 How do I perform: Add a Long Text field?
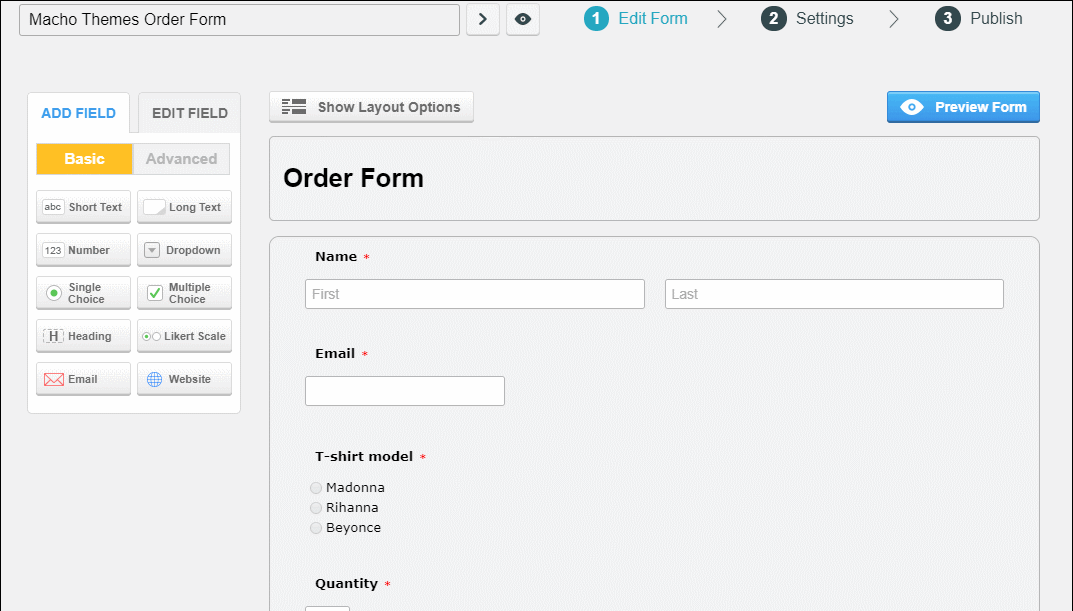184,207
